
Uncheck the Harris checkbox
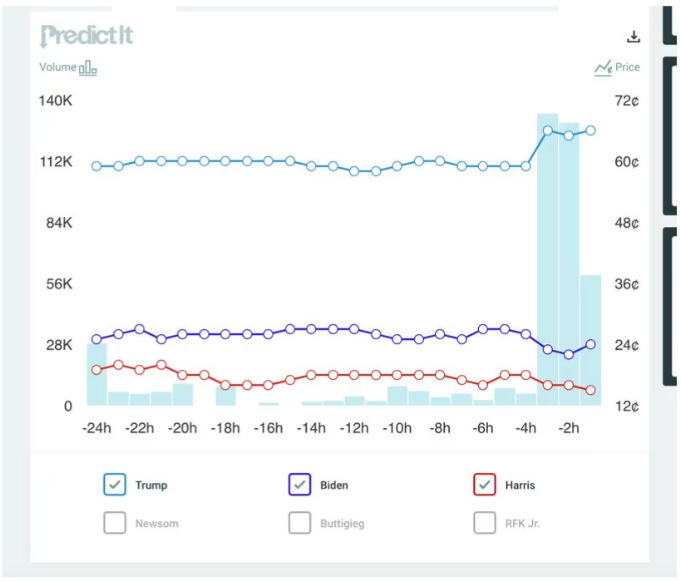click(x=485, y=485)
